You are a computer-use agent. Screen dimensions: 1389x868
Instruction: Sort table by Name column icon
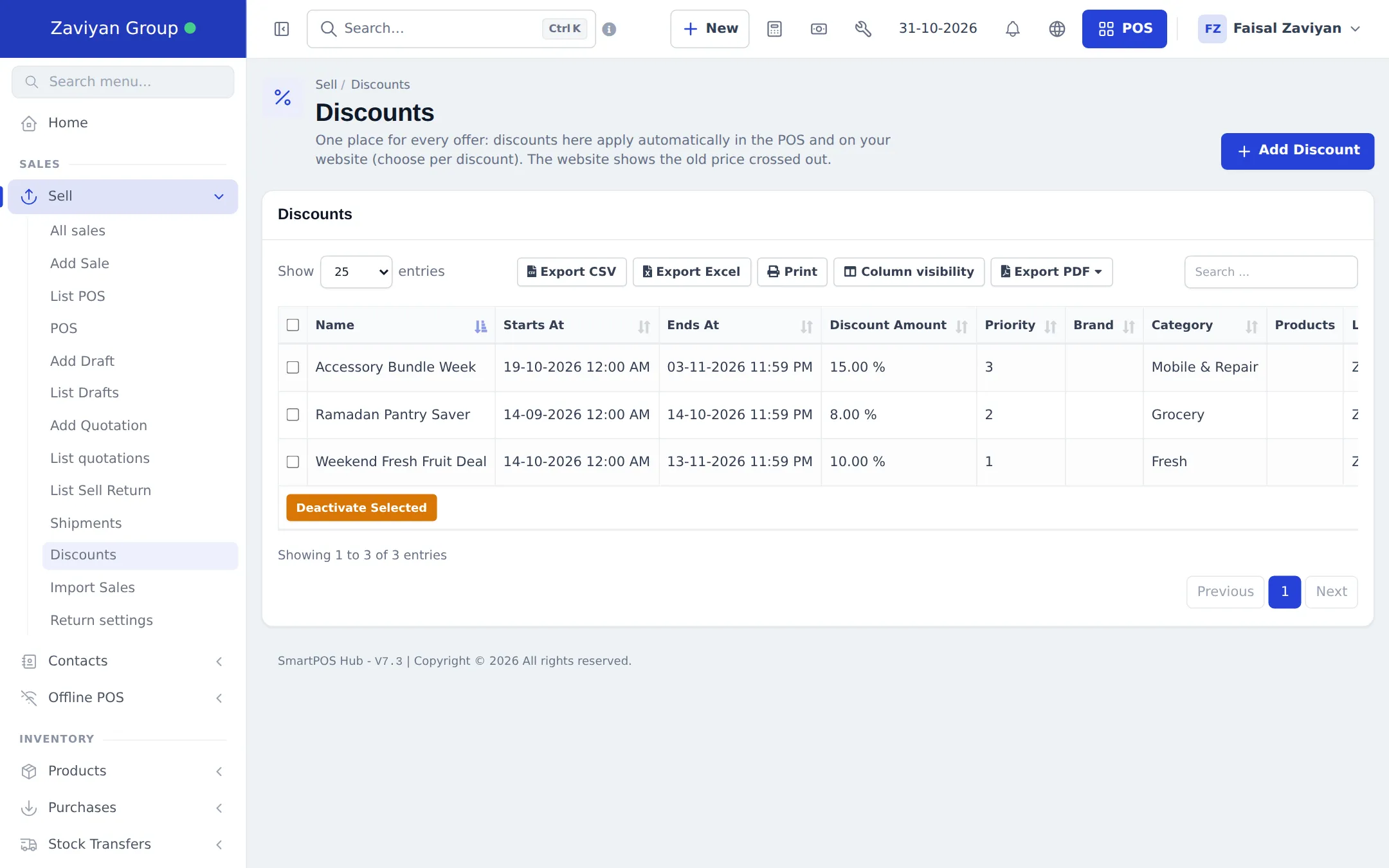pos(480,327)
